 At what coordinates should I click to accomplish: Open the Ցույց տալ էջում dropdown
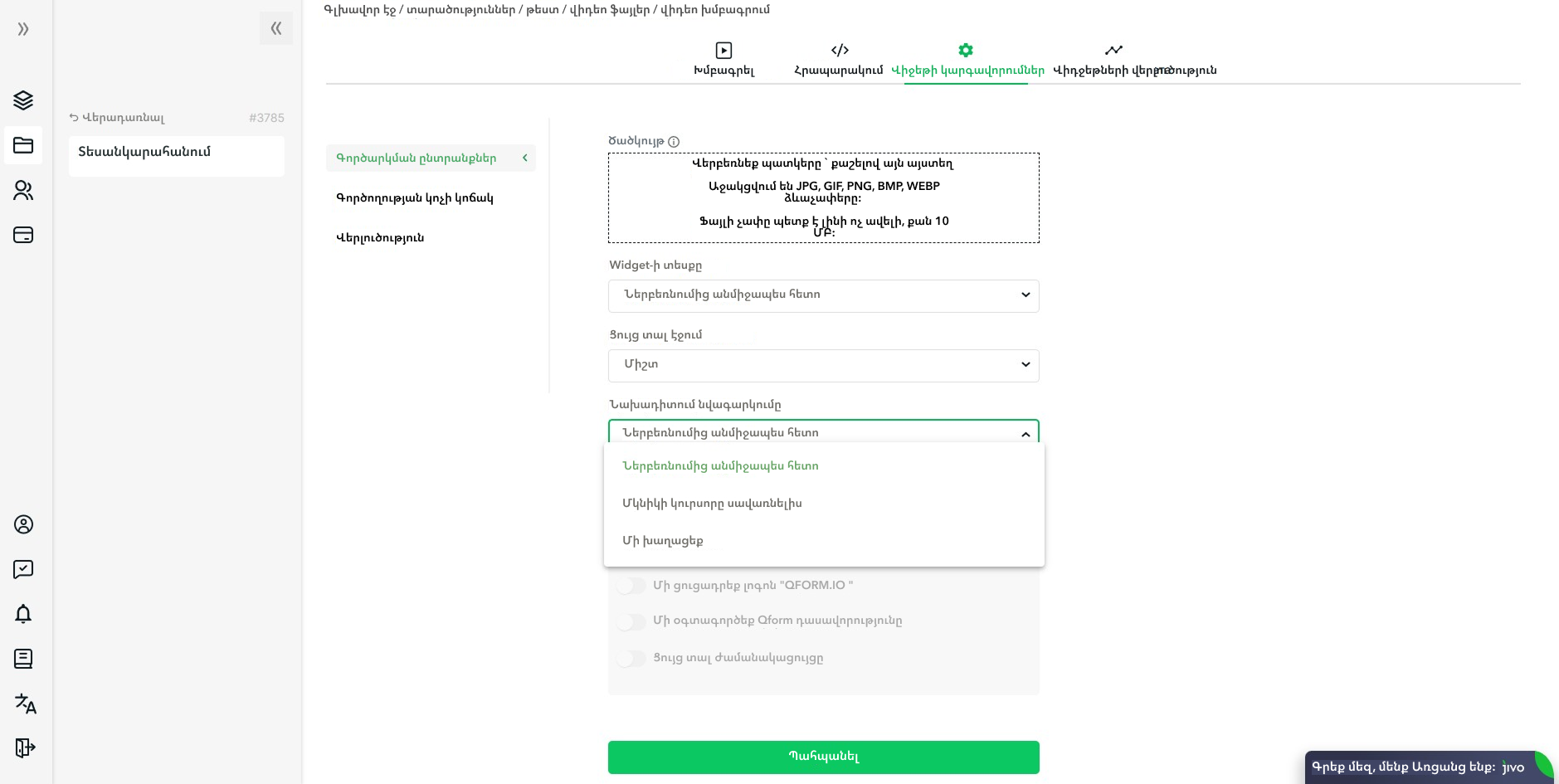[823, 365]
